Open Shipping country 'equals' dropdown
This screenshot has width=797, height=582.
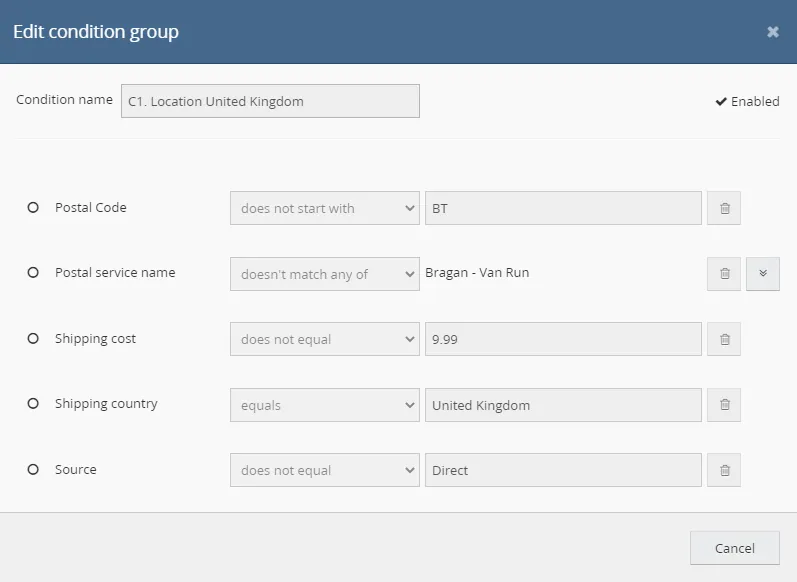coord(325,405)
